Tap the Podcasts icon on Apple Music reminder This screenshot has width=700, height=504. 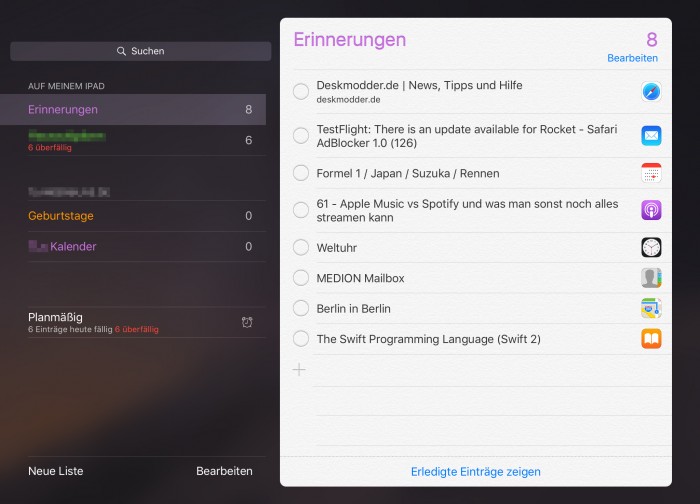click(x=651, y=210)
